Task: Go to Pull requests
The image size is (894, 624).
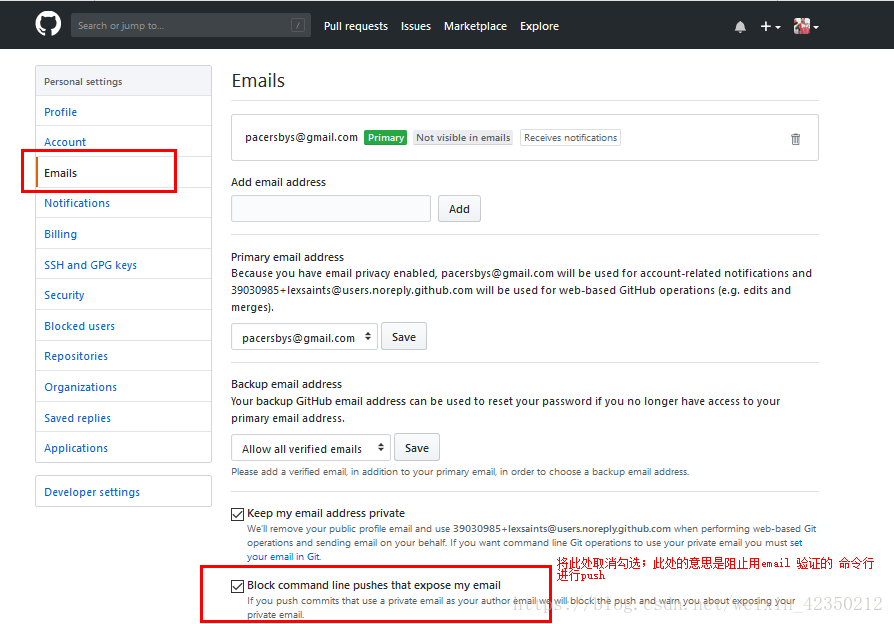Action: pyautogui.click(x=356, y=26)
